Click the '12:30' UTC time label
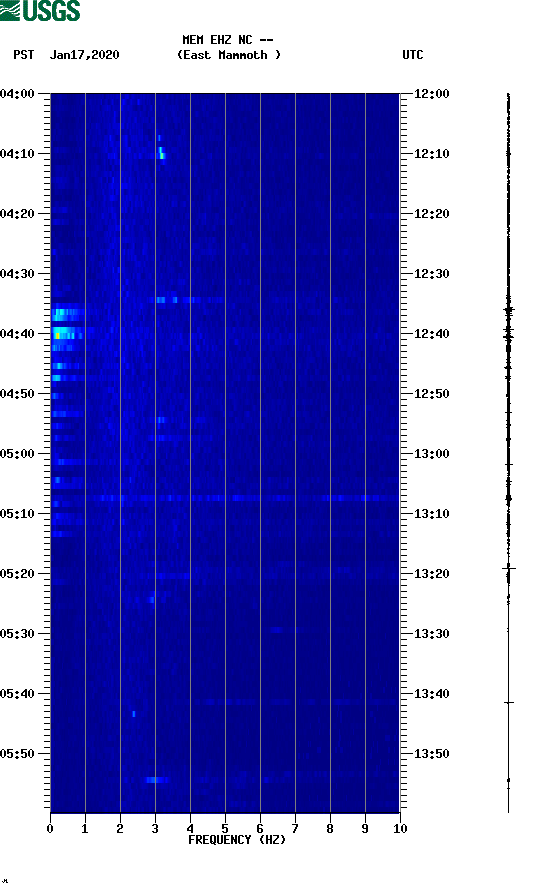This screenshot has width=552, height=892. (432, 274)
